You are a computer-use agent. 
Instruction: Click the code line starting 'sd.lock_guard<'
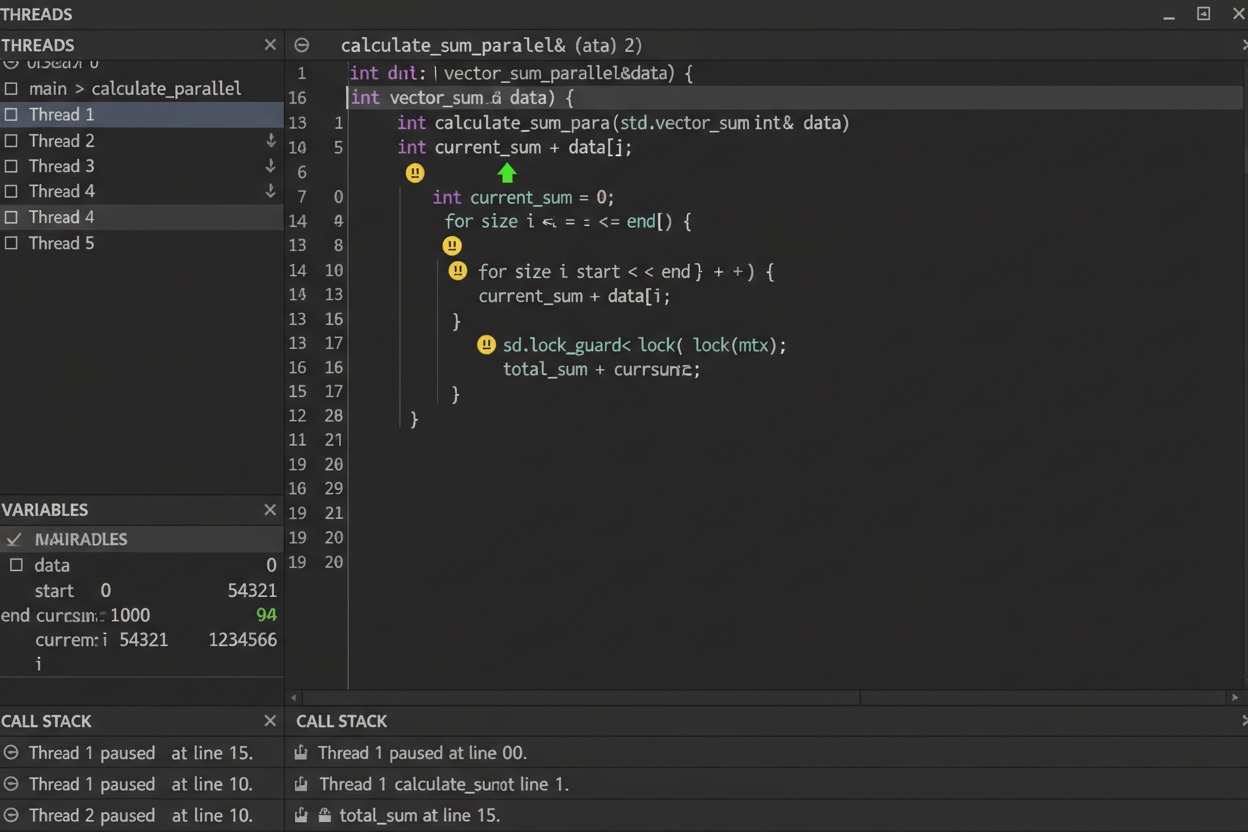click(x=644, y=345)
